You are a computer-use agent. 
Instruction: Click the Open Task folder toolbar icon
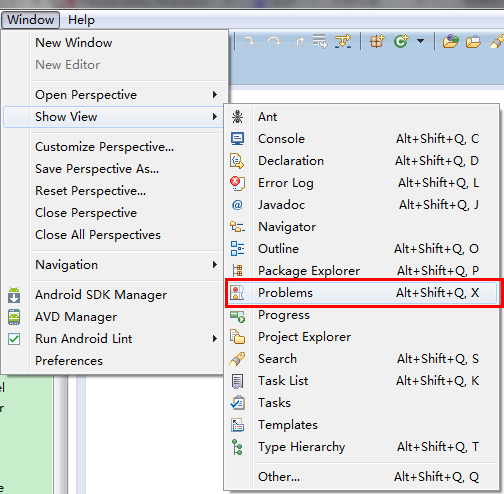(473, 42)
